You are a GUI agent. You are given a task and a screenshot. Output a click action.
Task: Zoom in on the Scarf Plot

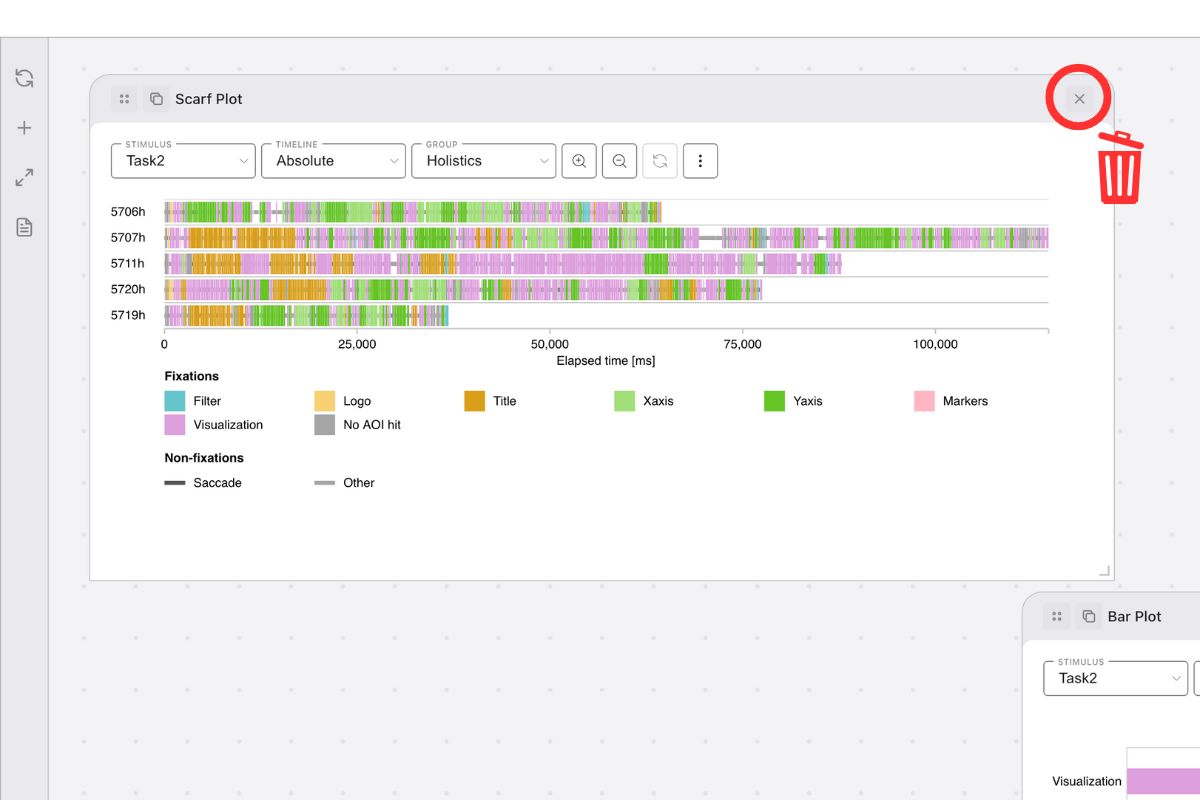point(579,160)
